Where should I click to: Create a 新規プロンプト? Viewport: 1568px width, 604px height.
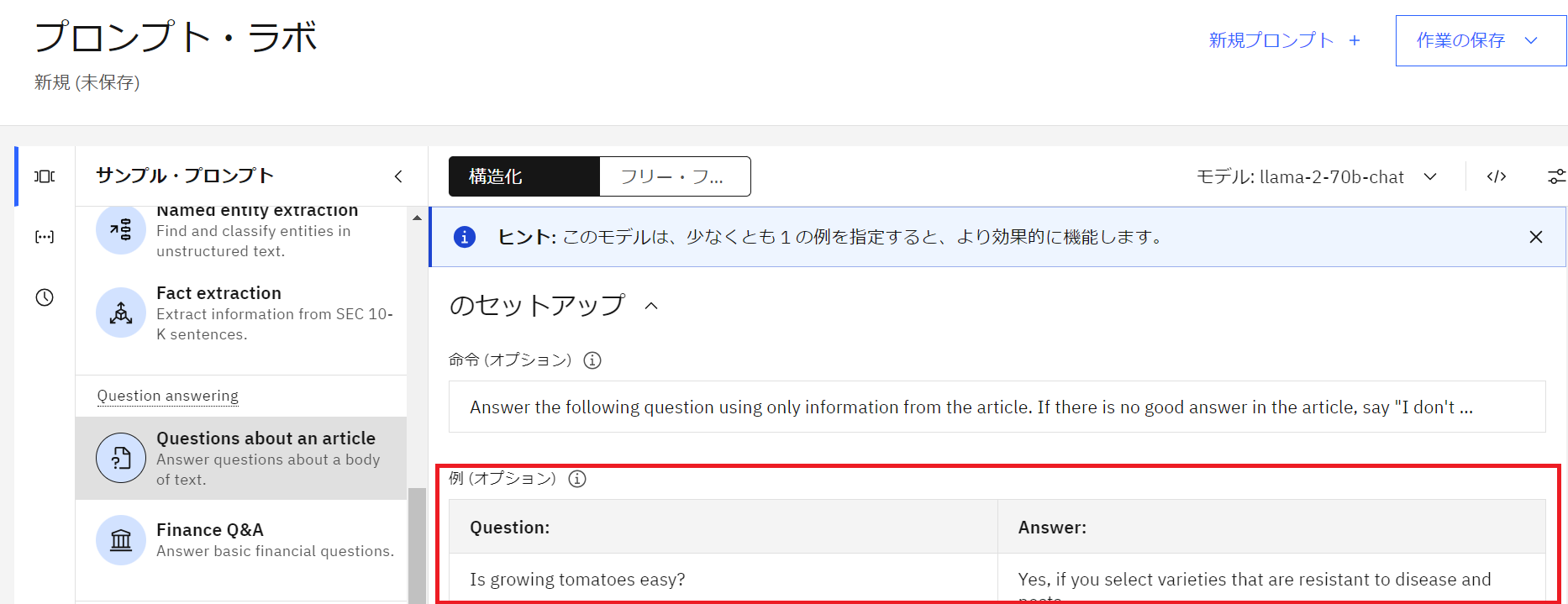click(1283, 40)
